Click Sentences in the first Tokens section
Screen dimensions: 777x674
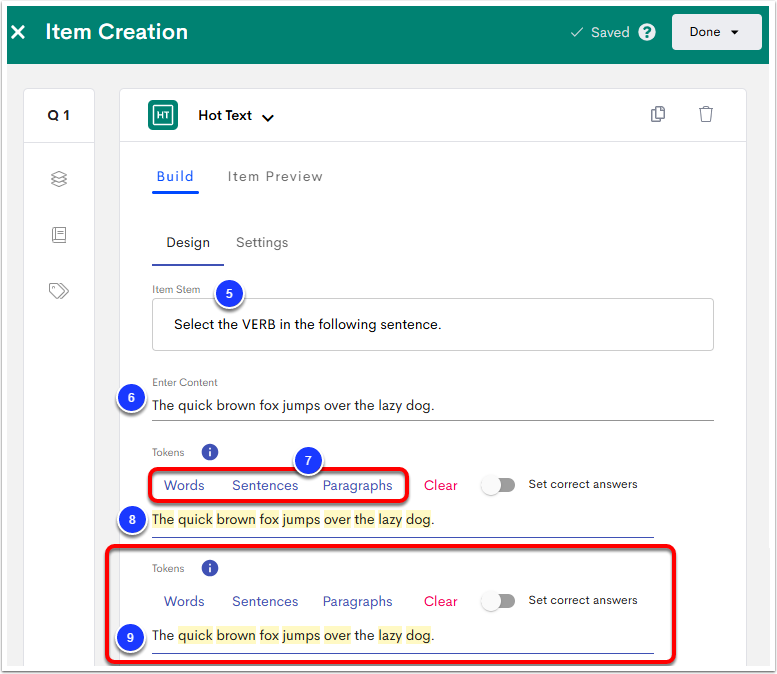point(265,485)
